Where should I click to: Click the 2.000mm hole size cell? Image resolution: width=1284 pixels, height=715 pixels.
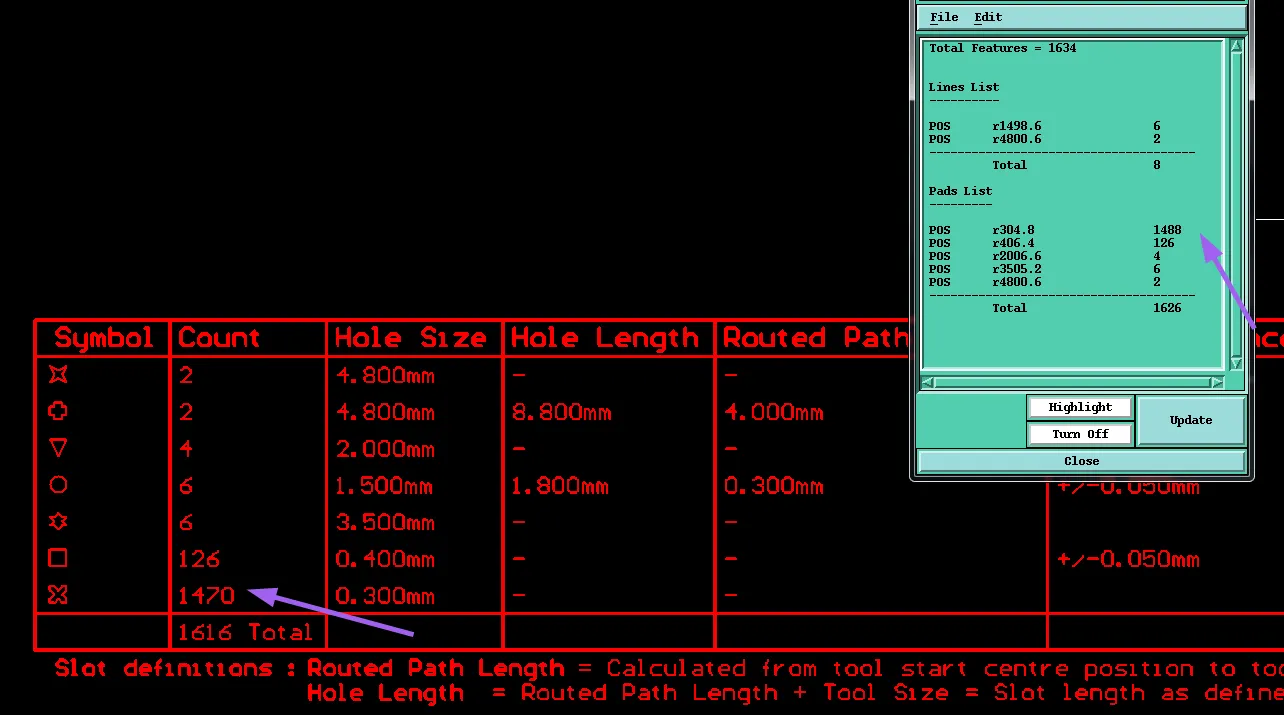click(385, 449)
